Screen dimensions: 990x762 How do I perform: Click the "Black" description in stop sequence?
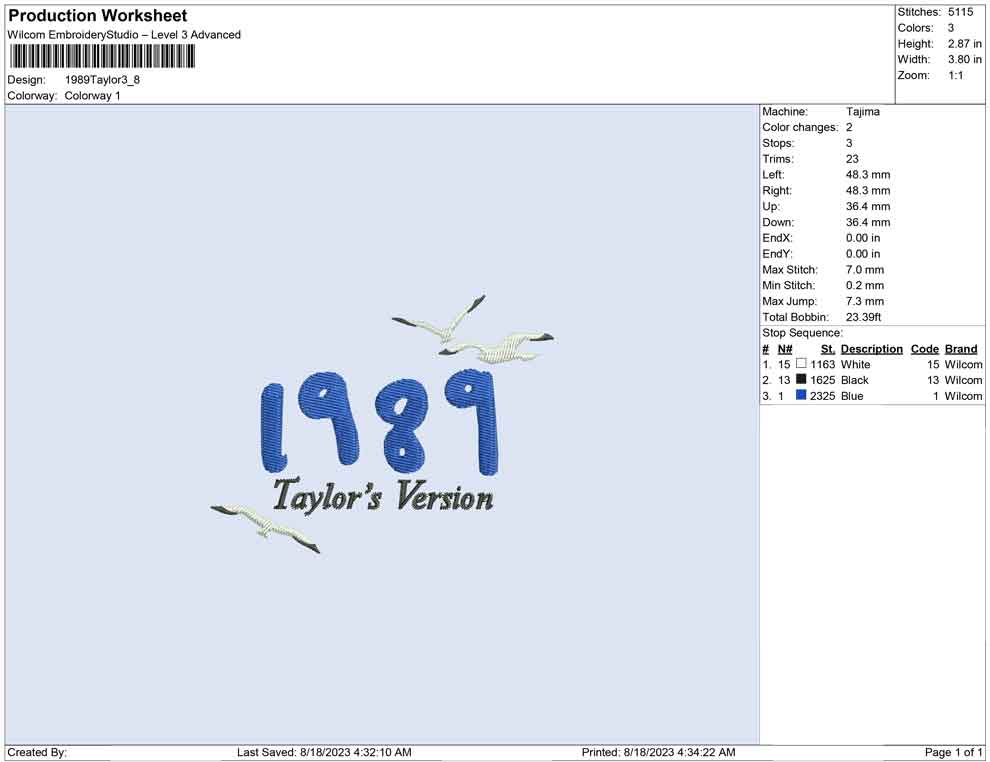855,380
